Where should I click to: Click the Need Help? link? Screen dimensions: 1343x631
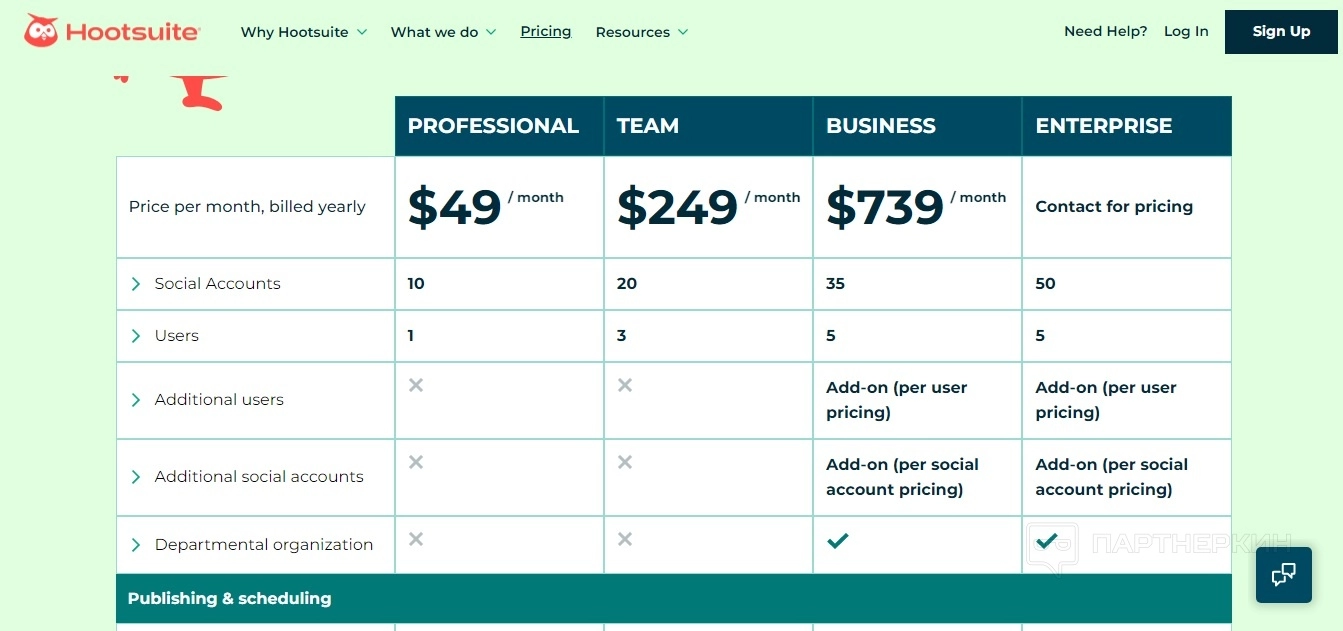[x=1105, y=32]
